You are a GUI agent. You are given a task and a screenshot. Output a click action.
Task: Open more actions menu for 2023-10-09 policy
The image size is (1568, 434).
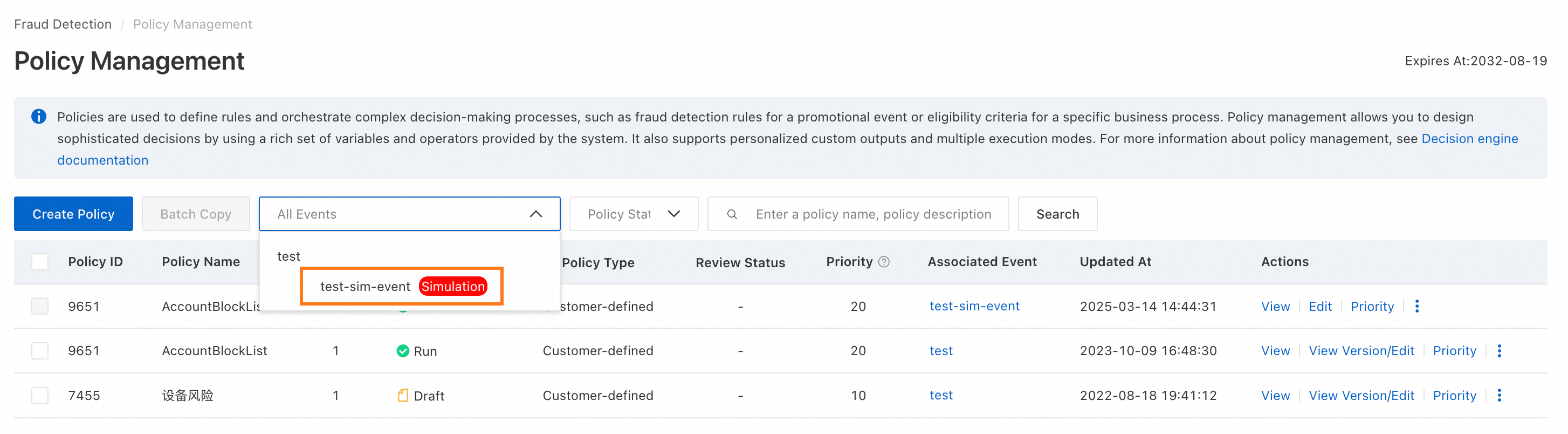1498,350
